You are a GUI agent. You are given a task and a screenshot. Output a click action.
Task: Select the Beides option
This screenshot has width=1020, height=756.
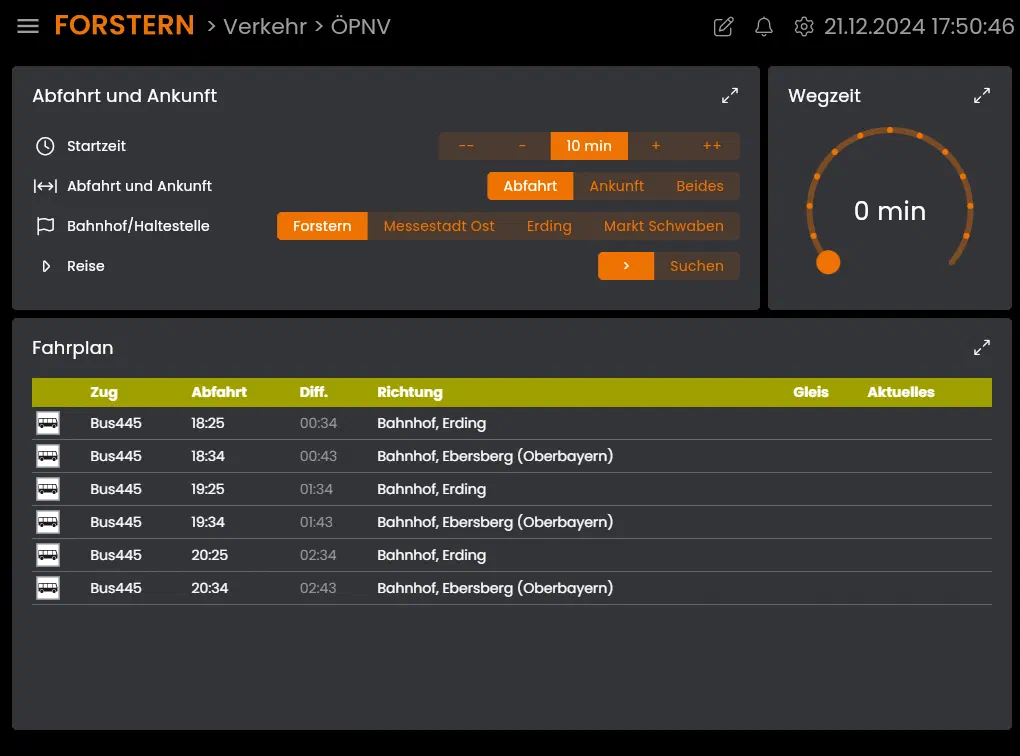[700, 186]
